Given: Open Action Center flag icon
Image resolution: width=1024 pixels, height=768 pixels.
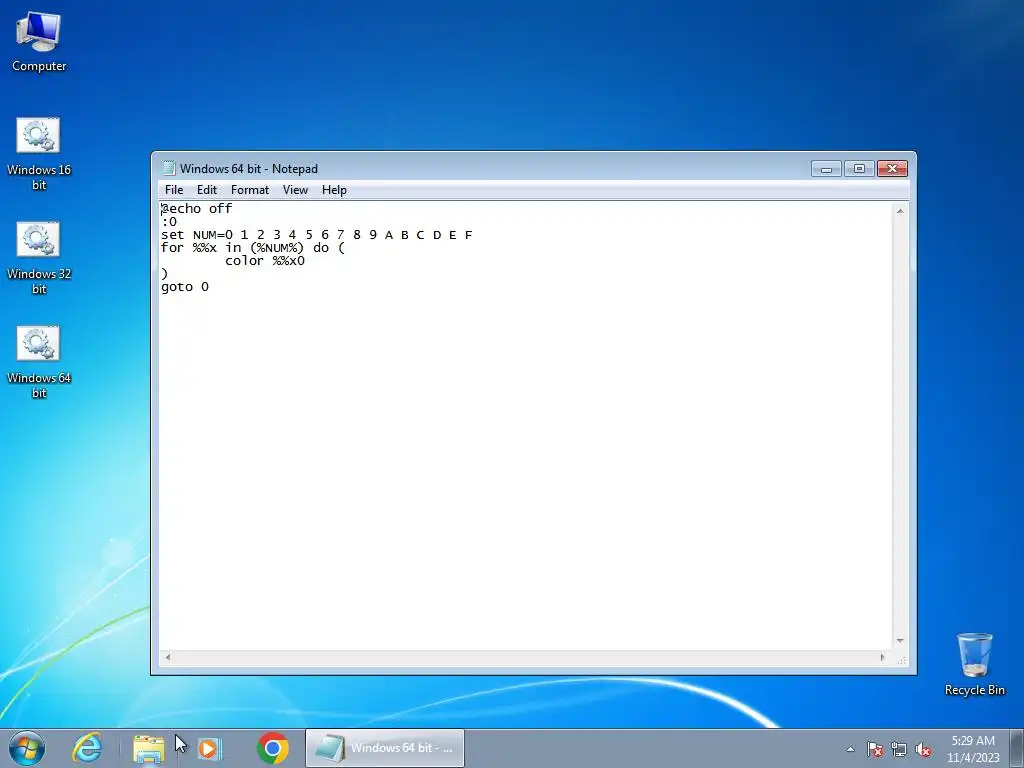Looking at the screenshot, I should 875,749.
